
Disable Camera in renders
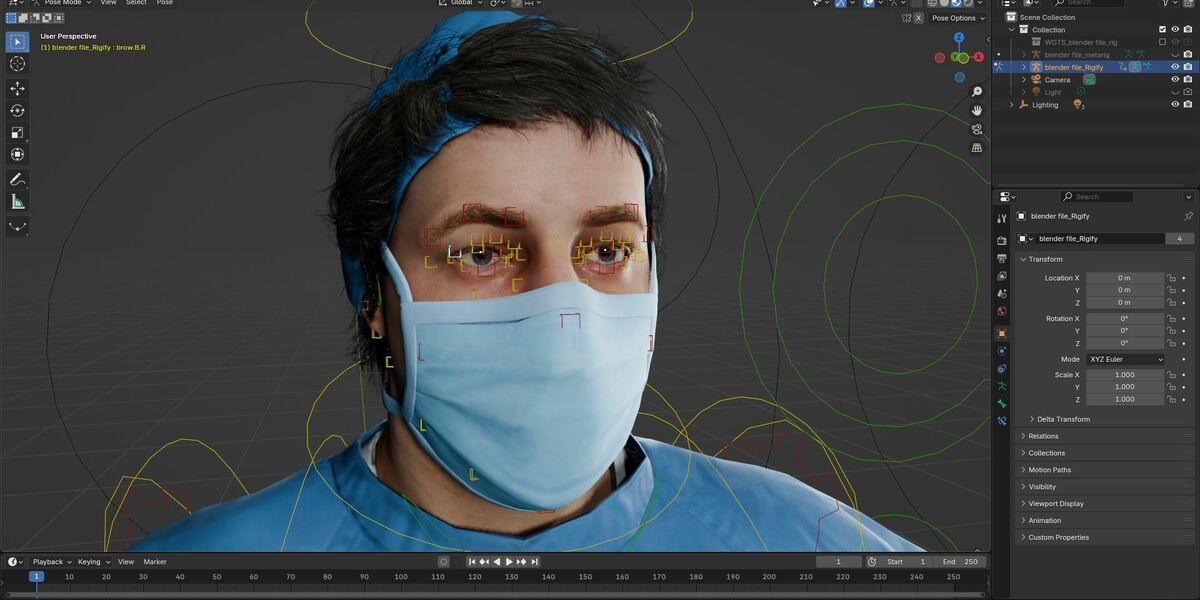[x=1187, y=80]
